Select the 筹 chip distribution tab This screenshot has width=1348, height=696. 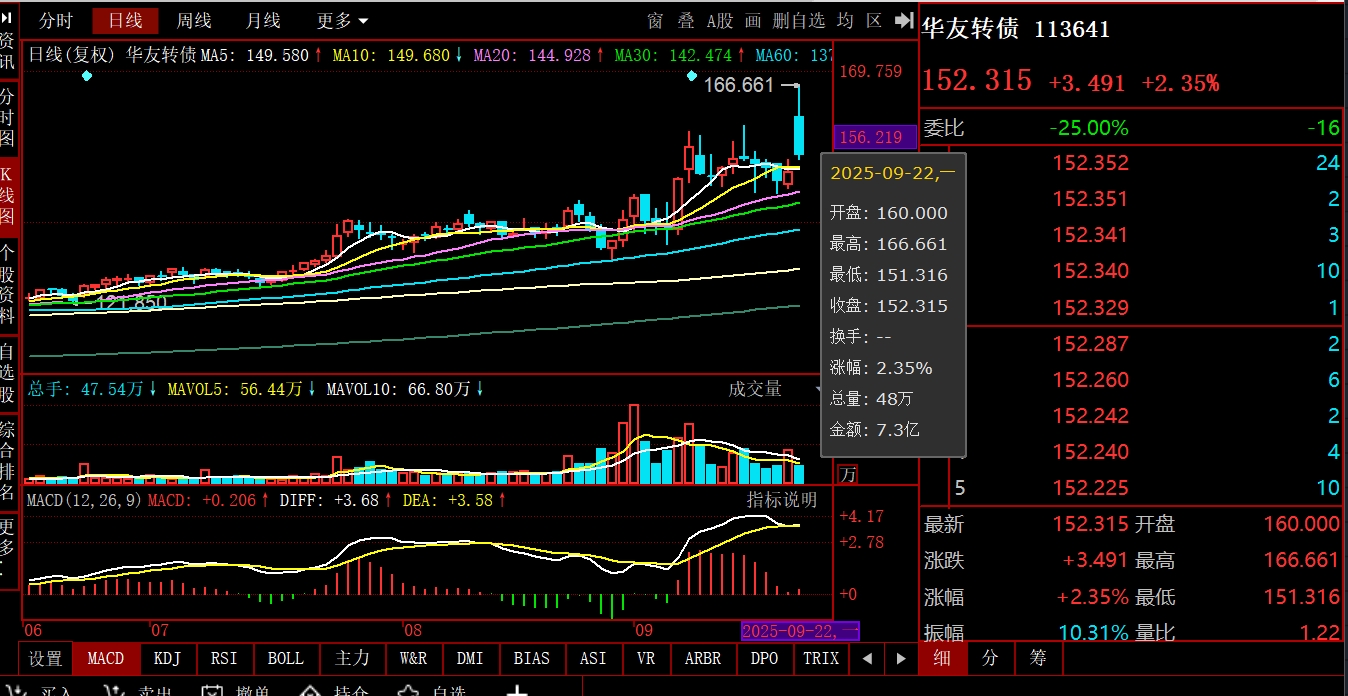pyautogui.click(x=1038, y=658)
